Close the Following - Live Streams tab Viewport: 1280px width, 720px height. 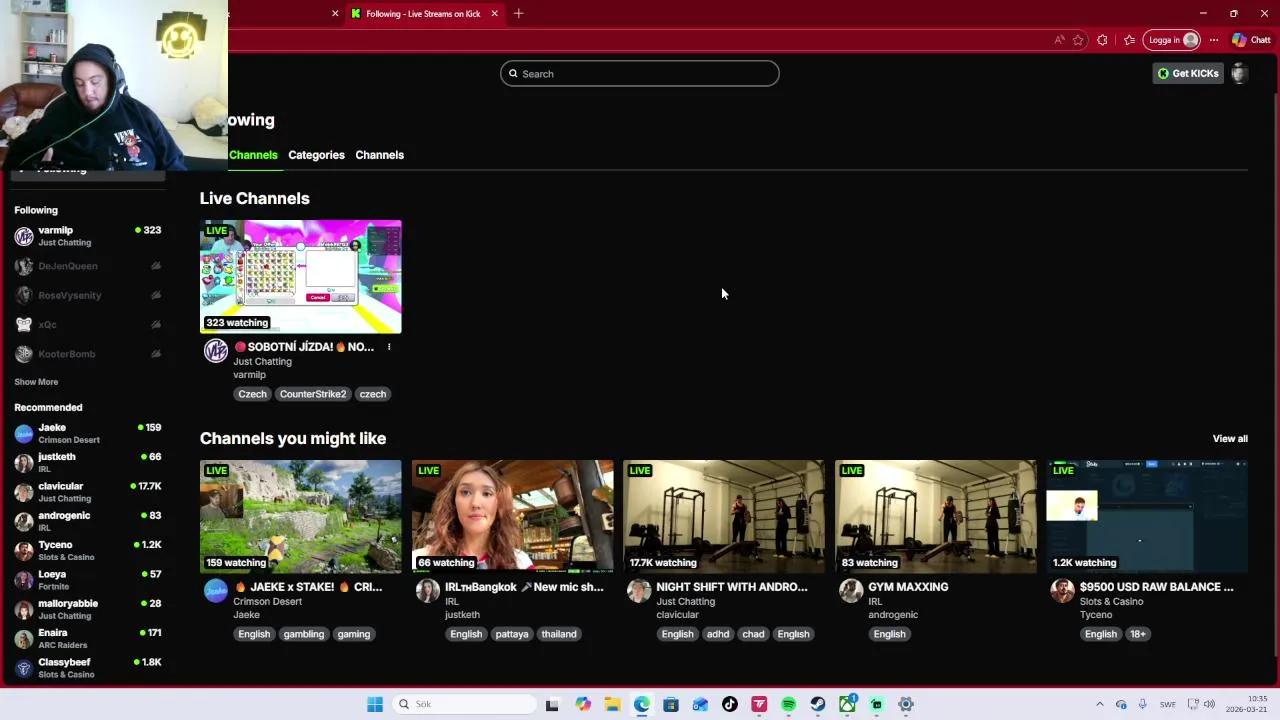494,13
